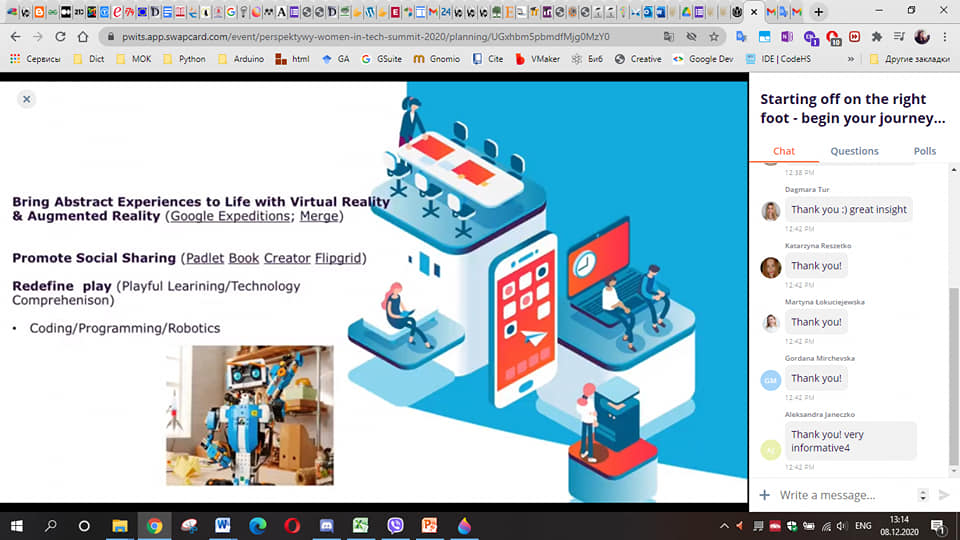This screenshot has width=960, height=540.
Task: Click the send message arrow icon
Action: (x=944, y=495)
